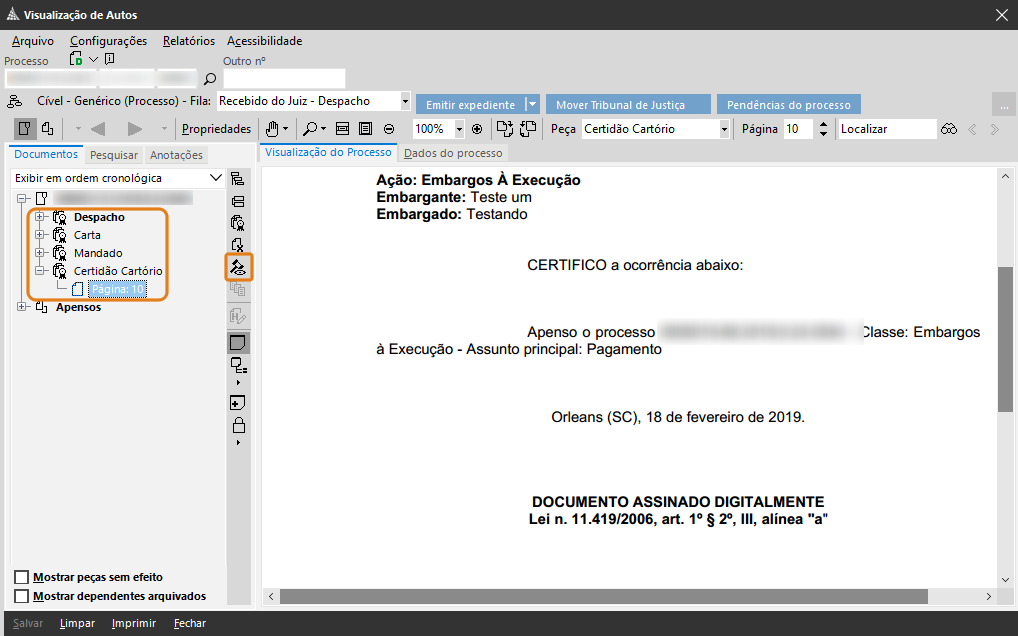
Task: Collapse the Certidão Cartório tree node
Action: pos(40,271)
